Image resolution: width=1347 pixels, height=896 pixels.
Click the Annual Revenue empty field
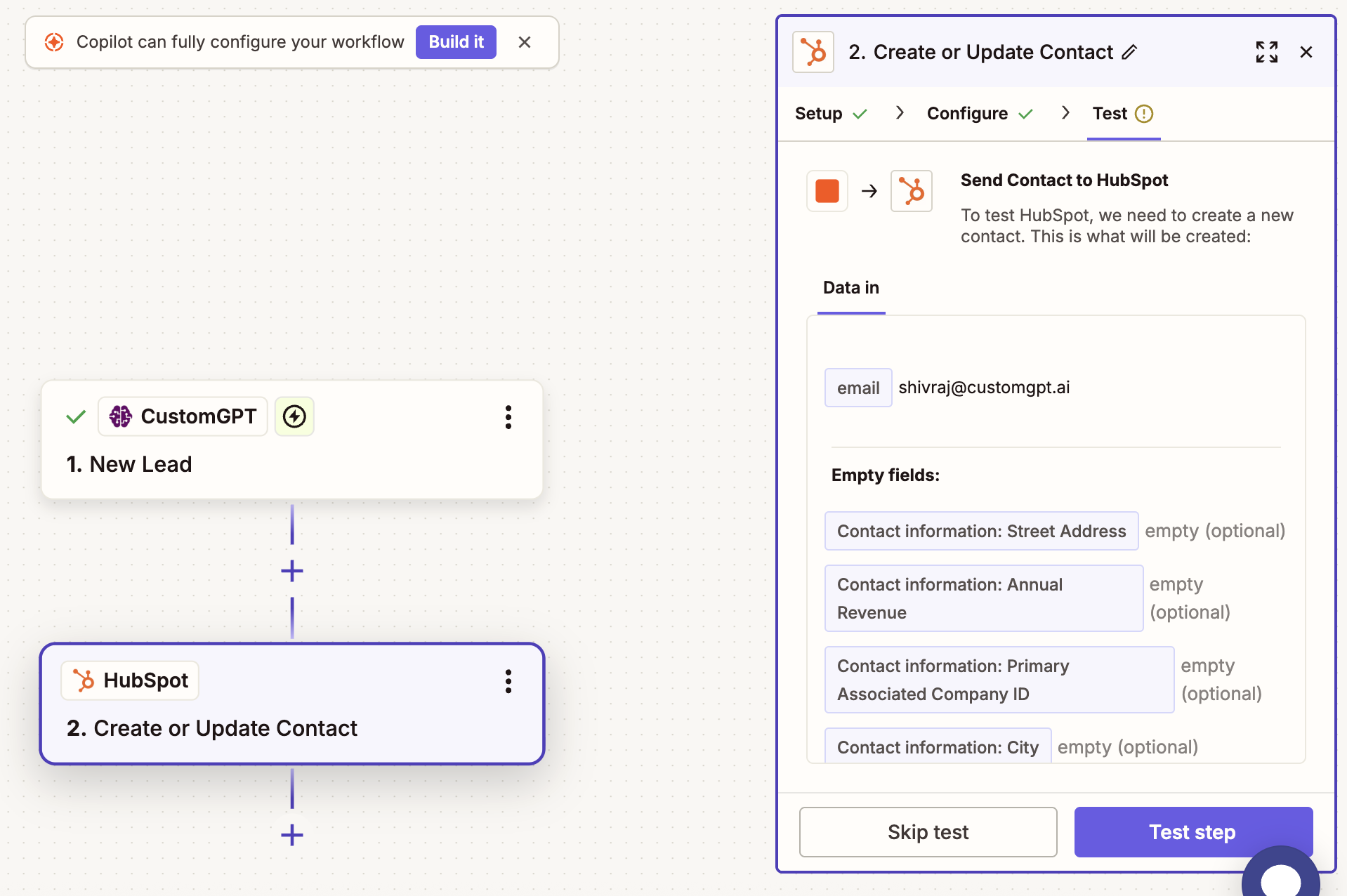(x=984, y=598)
